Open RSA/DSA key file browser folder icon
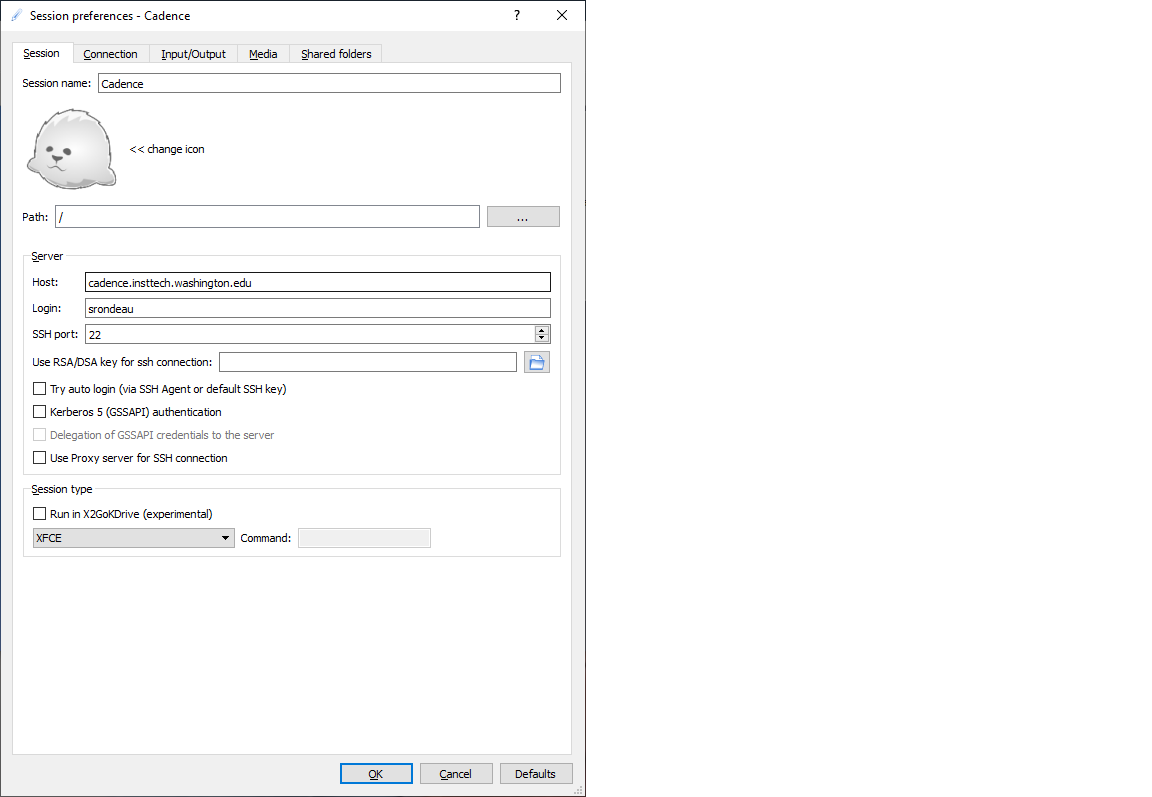The height and width of the screenshot is (797, 1152). point(537,362)
